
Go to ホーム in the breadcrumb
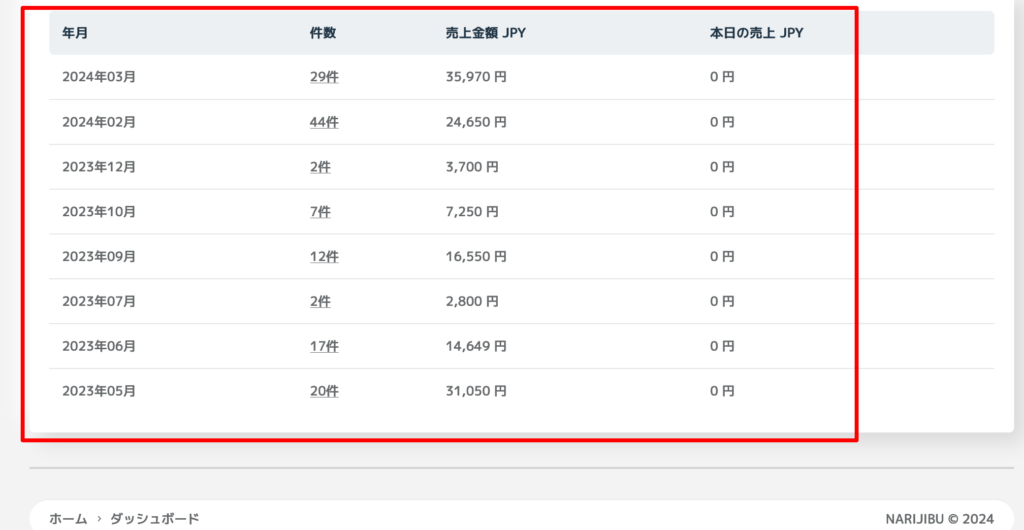tap(68, 518)
